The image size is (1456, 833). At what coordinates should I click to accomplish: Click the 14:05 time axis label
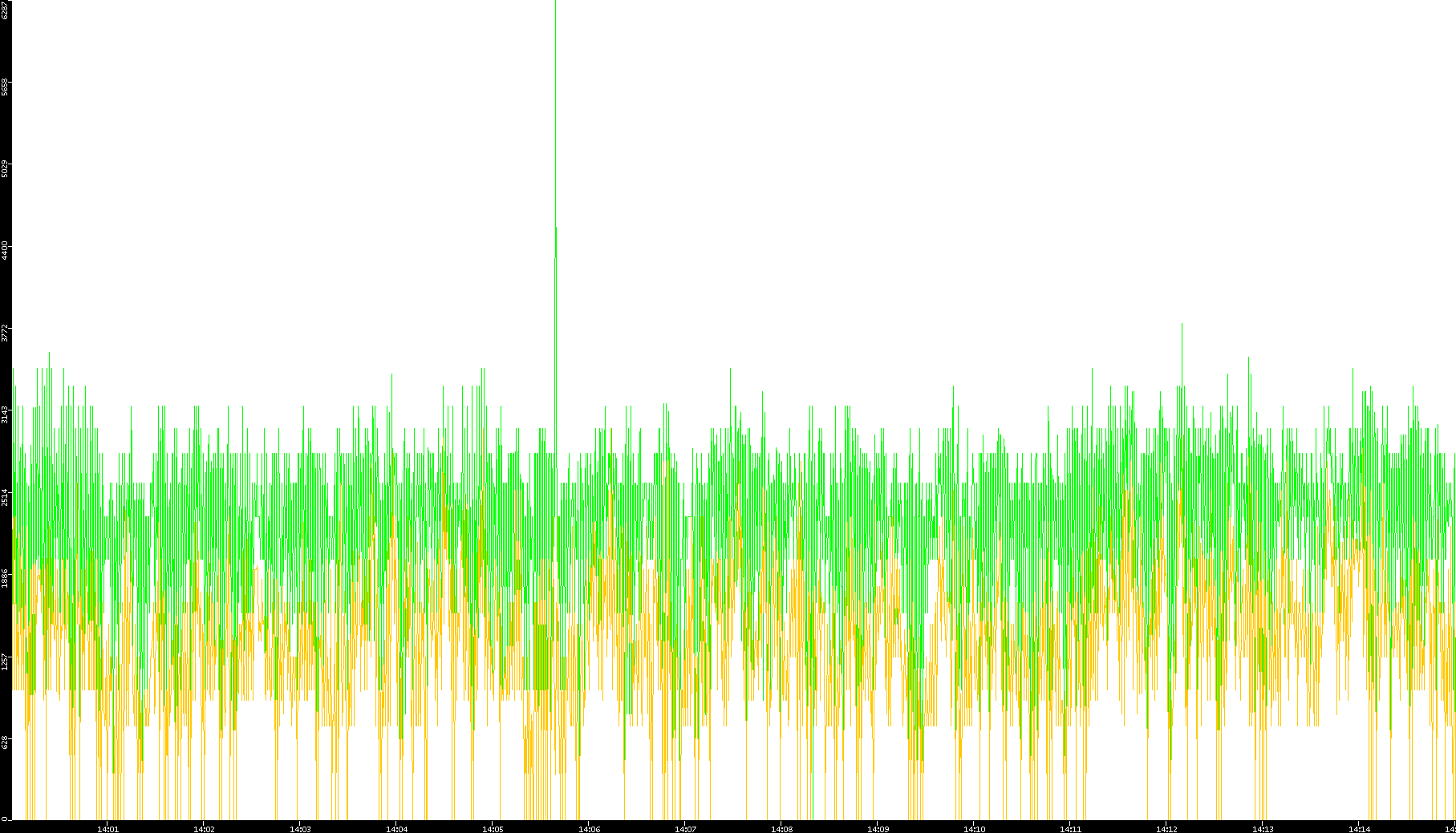coord(493,828)
